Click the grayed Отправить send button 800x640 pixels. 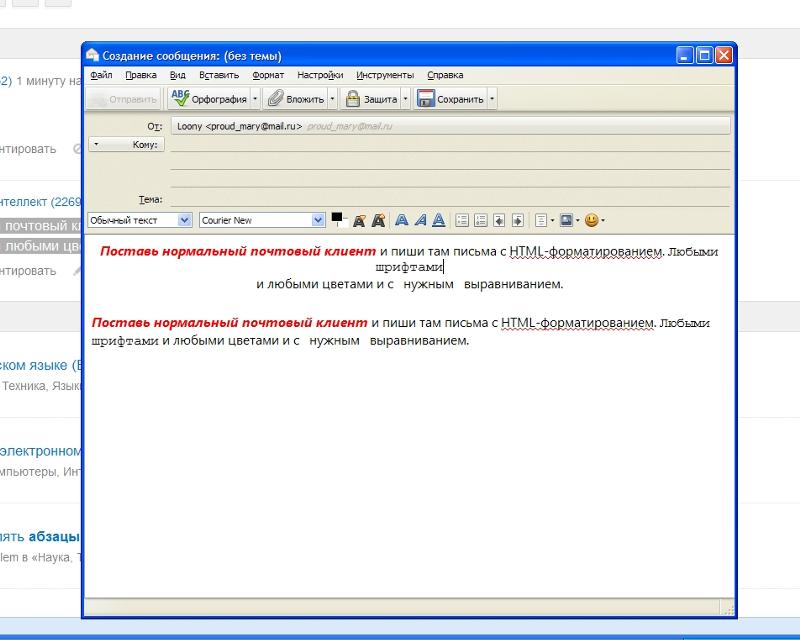(123, 99)
